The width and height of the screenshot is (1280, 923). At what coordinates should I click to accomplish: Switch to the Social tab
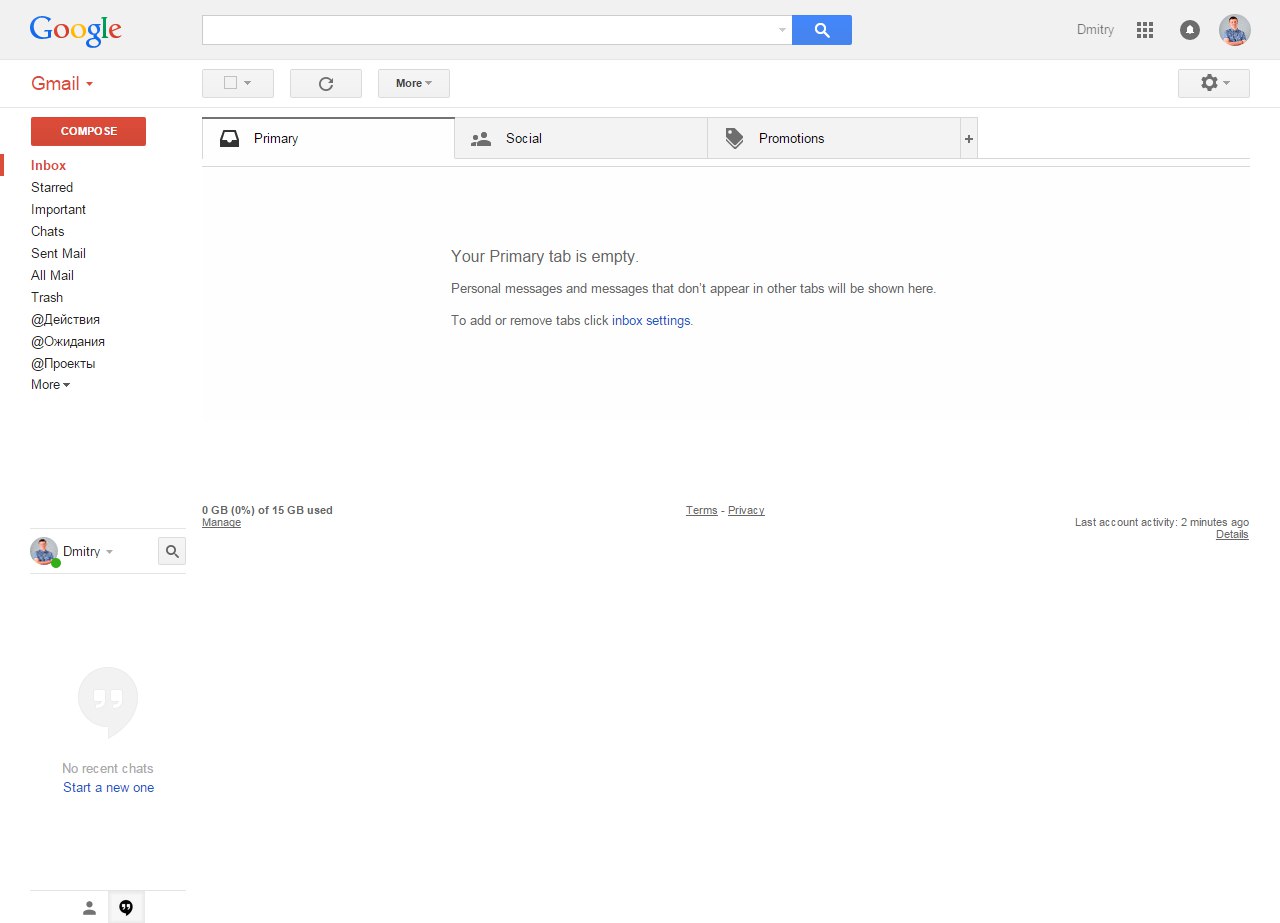[x=581, y=138]
